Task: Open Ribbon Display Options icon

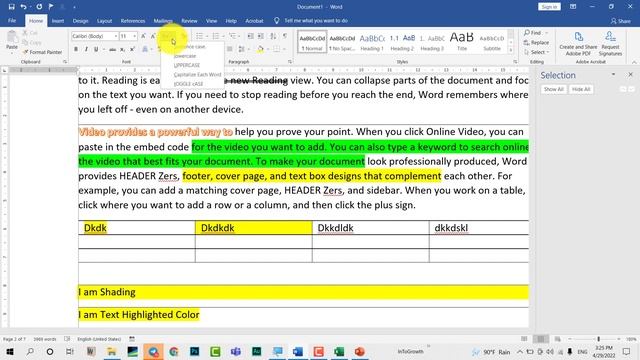Action: 573,7
